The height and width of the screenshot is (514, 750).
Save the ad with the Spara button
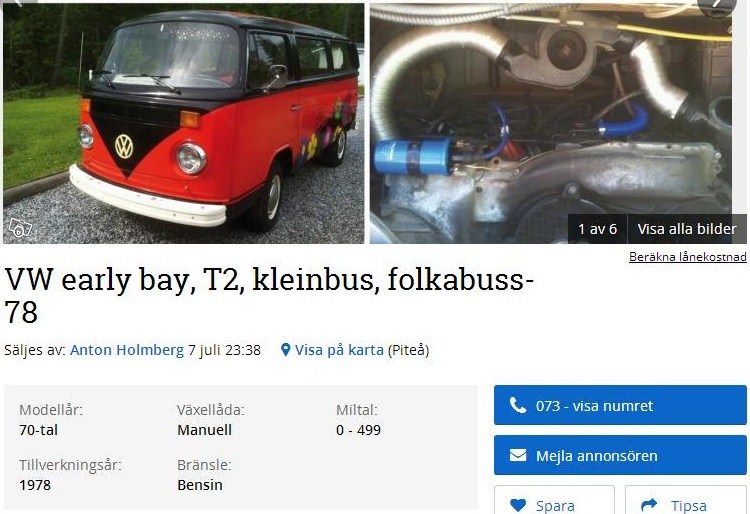554,500
